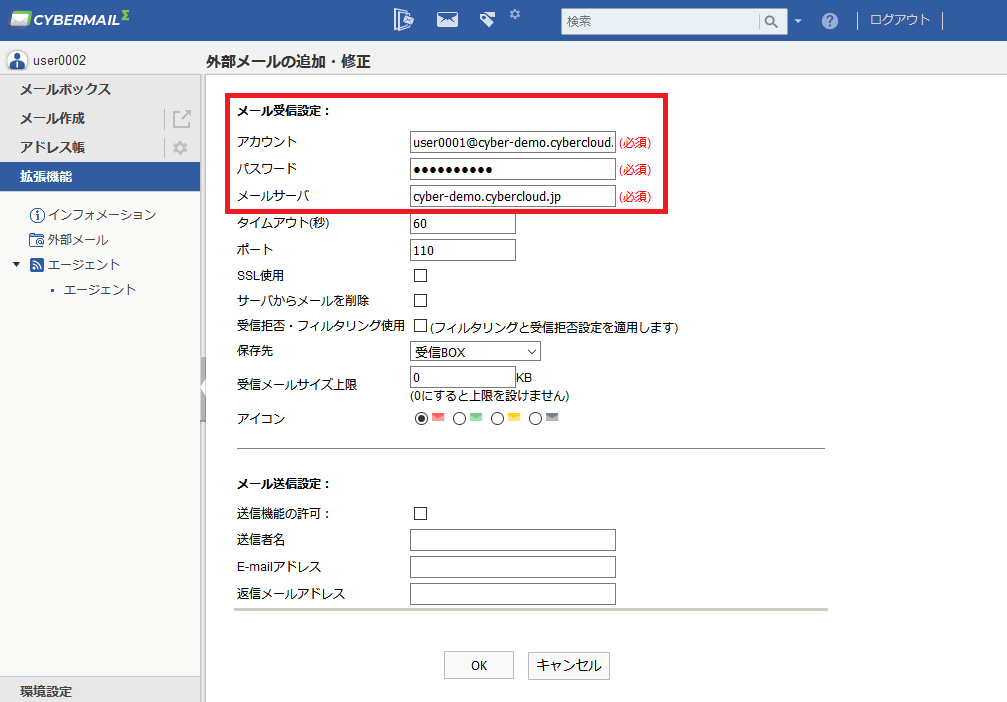Screen dimensions: 1007x702
Task: Click the address book door icon in header
Action: tap(403, 20)
